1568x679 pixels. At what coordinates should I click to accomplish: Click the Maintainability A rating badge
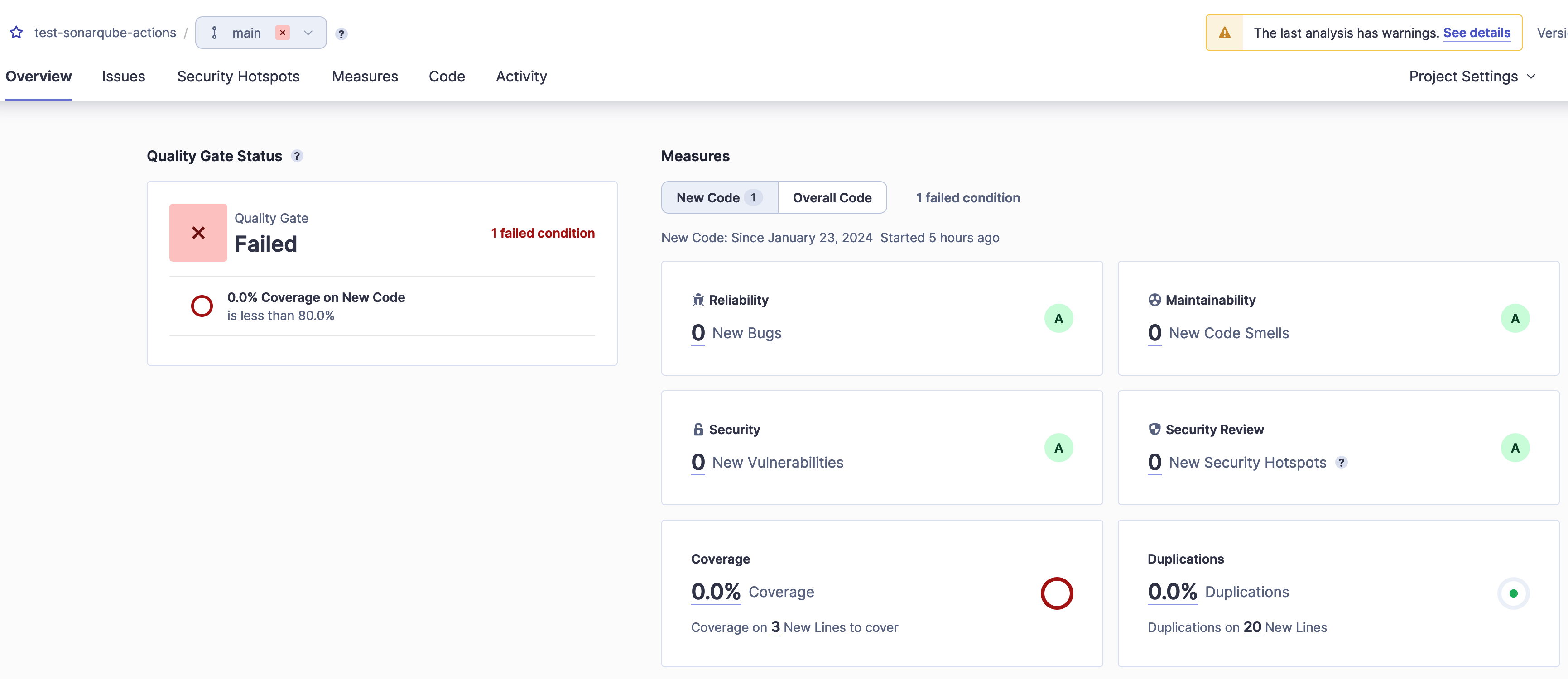[1515, 318]
